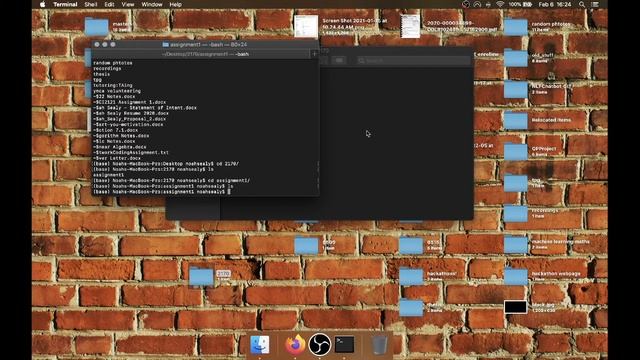Open the Trash in the Dock
640x360 pixels.
coord(380,345)
